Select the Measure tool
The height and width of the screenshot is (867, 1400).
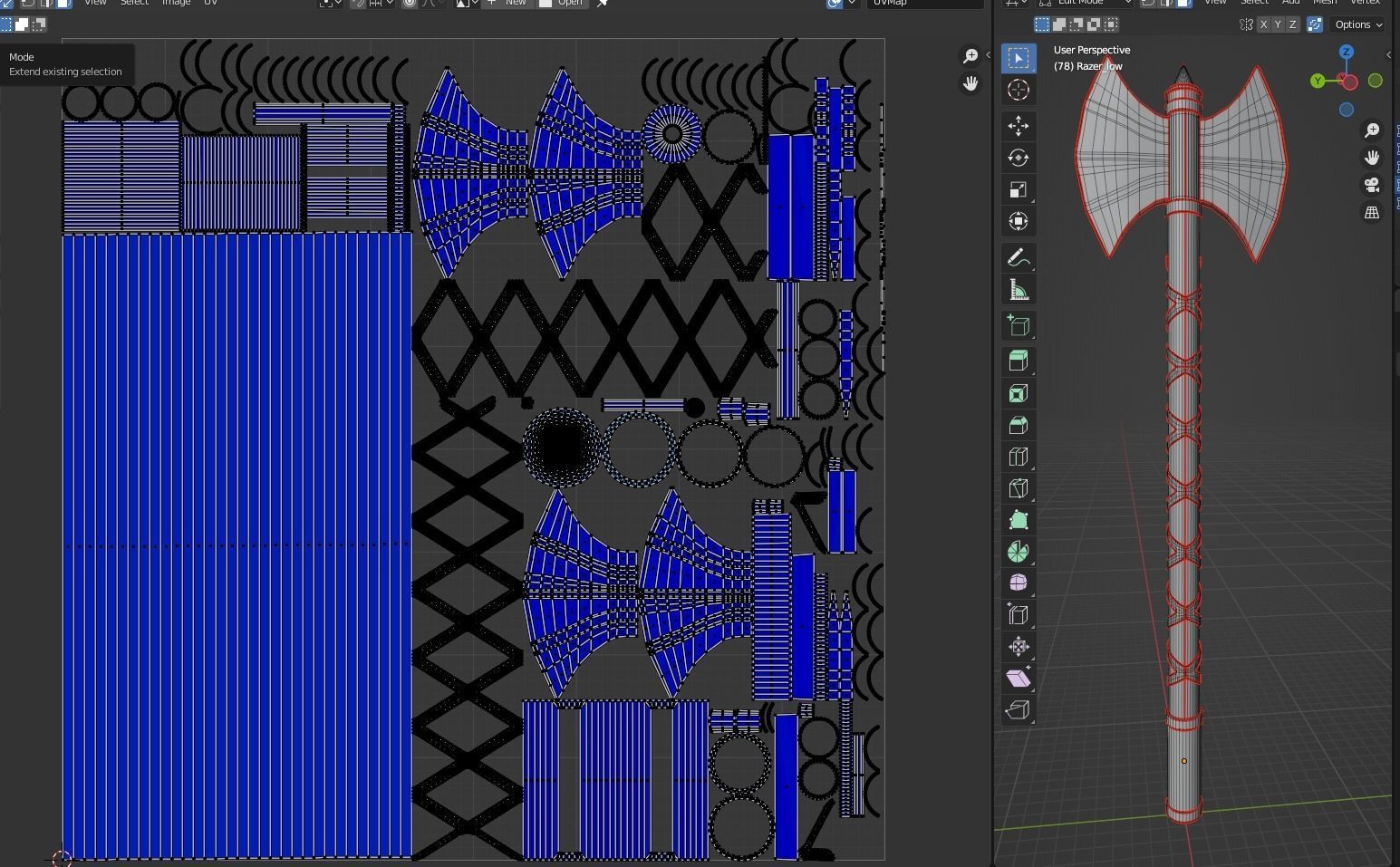pyautogui.click(x=1019, y=290)
